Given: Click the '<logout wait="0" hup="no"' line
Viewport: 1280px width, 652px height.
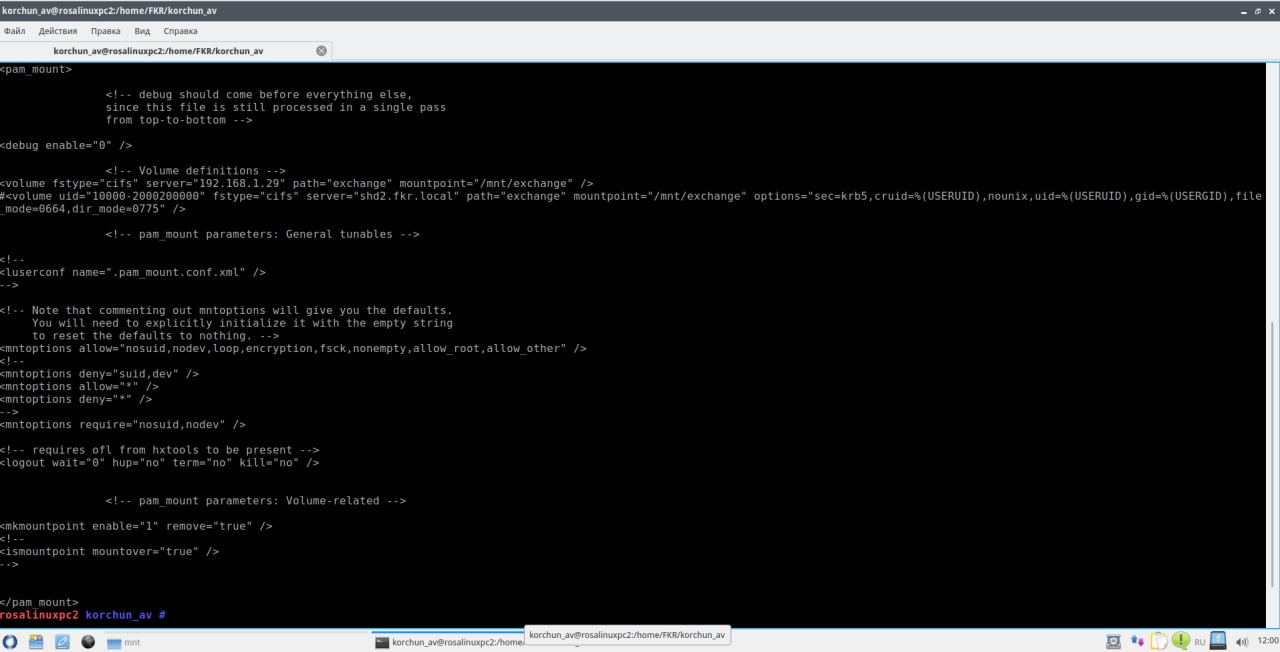Looking at the screenshot, I should point(160,463).
